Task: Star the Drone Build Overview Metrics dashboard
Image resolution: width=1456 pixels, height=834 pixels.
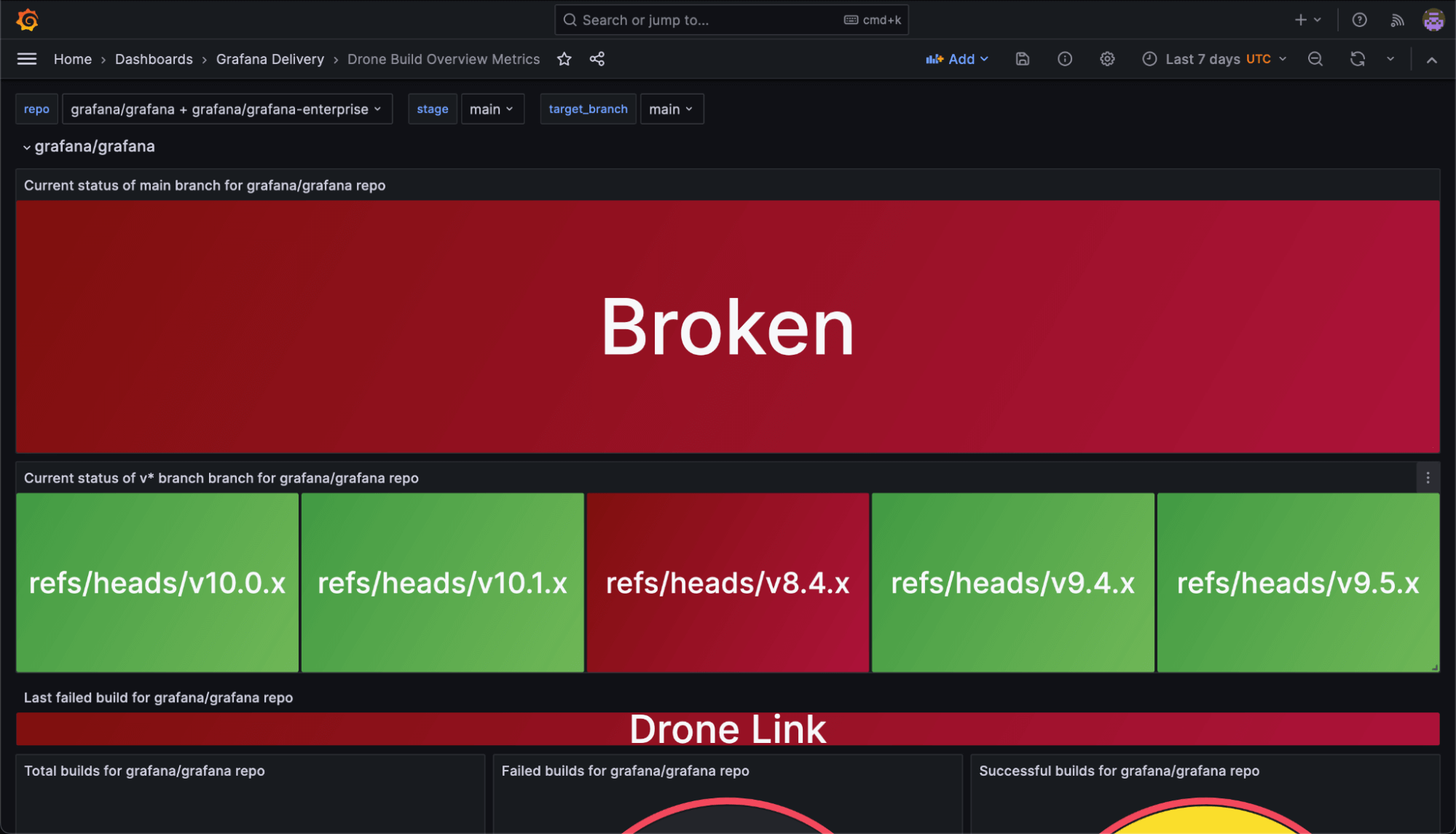Action: [x=564, y=59]
